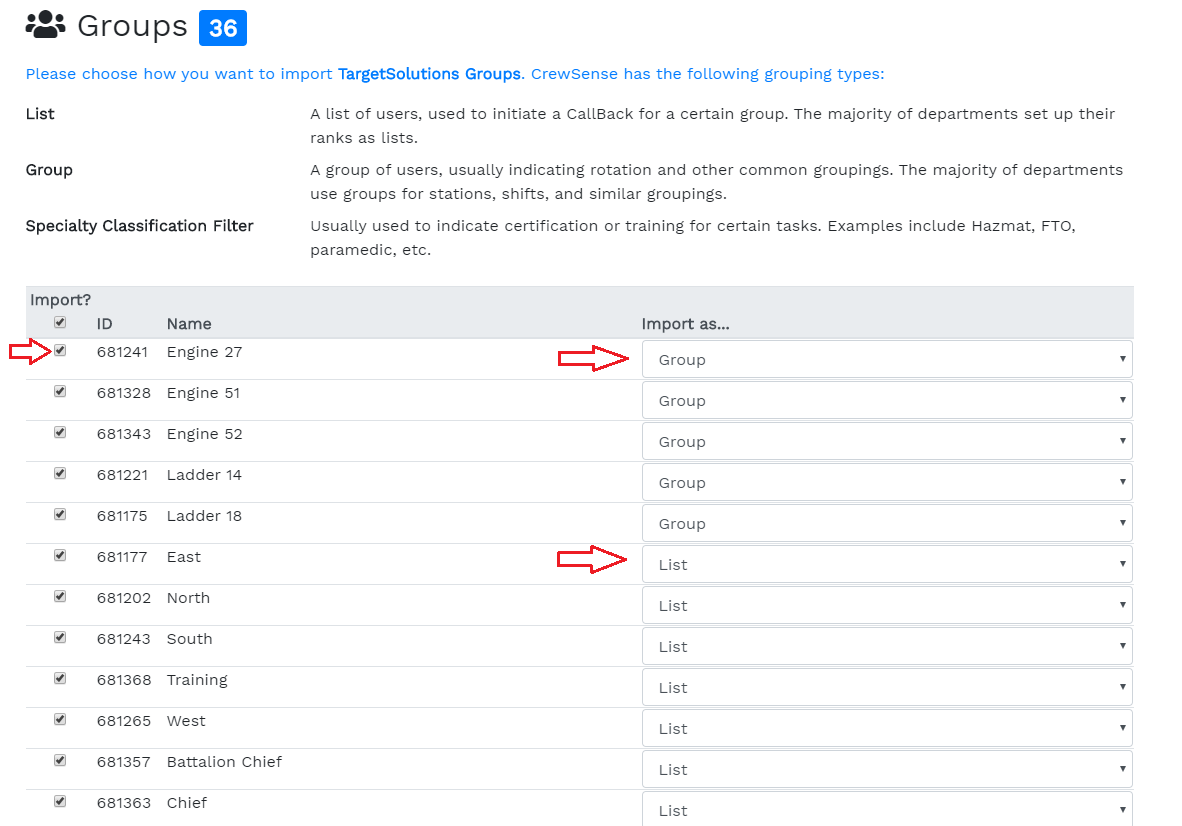Screen dimensions: 1182x826
Task: Toggle import checkbox for North
Action: (x=60, y=596)
